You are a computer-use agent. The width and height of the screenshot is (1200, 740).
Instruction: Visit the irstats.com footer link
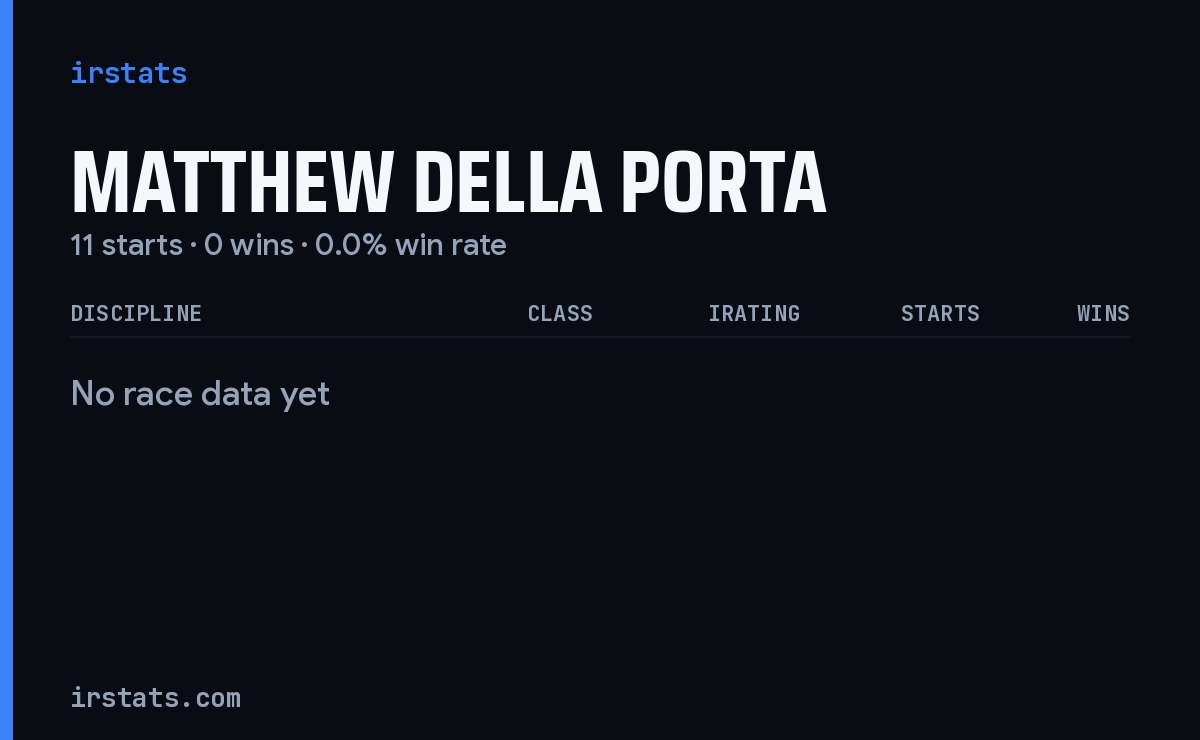tap(155, 697)
